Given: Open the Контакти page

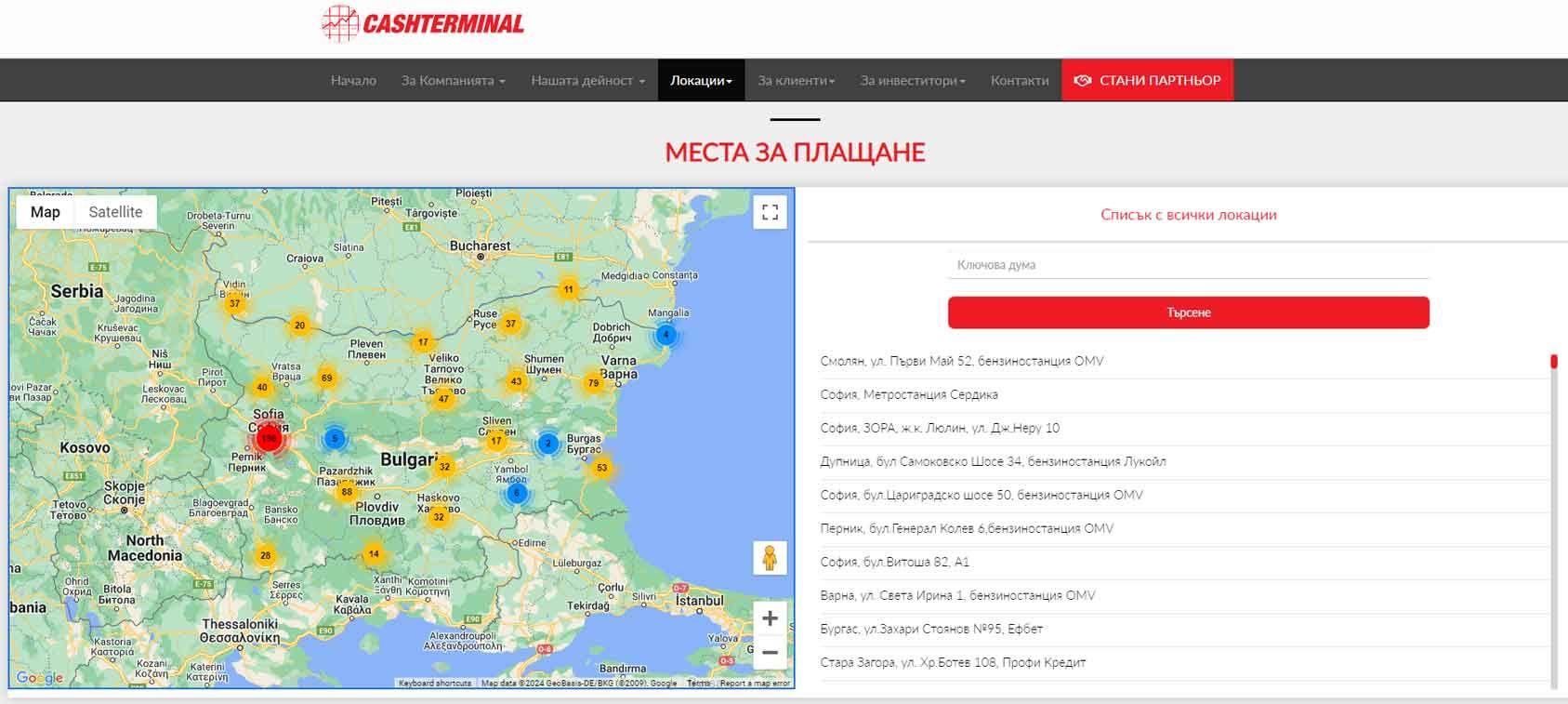Looking at the screenshot, I should pyautogui.click(x=1020, y=80).
